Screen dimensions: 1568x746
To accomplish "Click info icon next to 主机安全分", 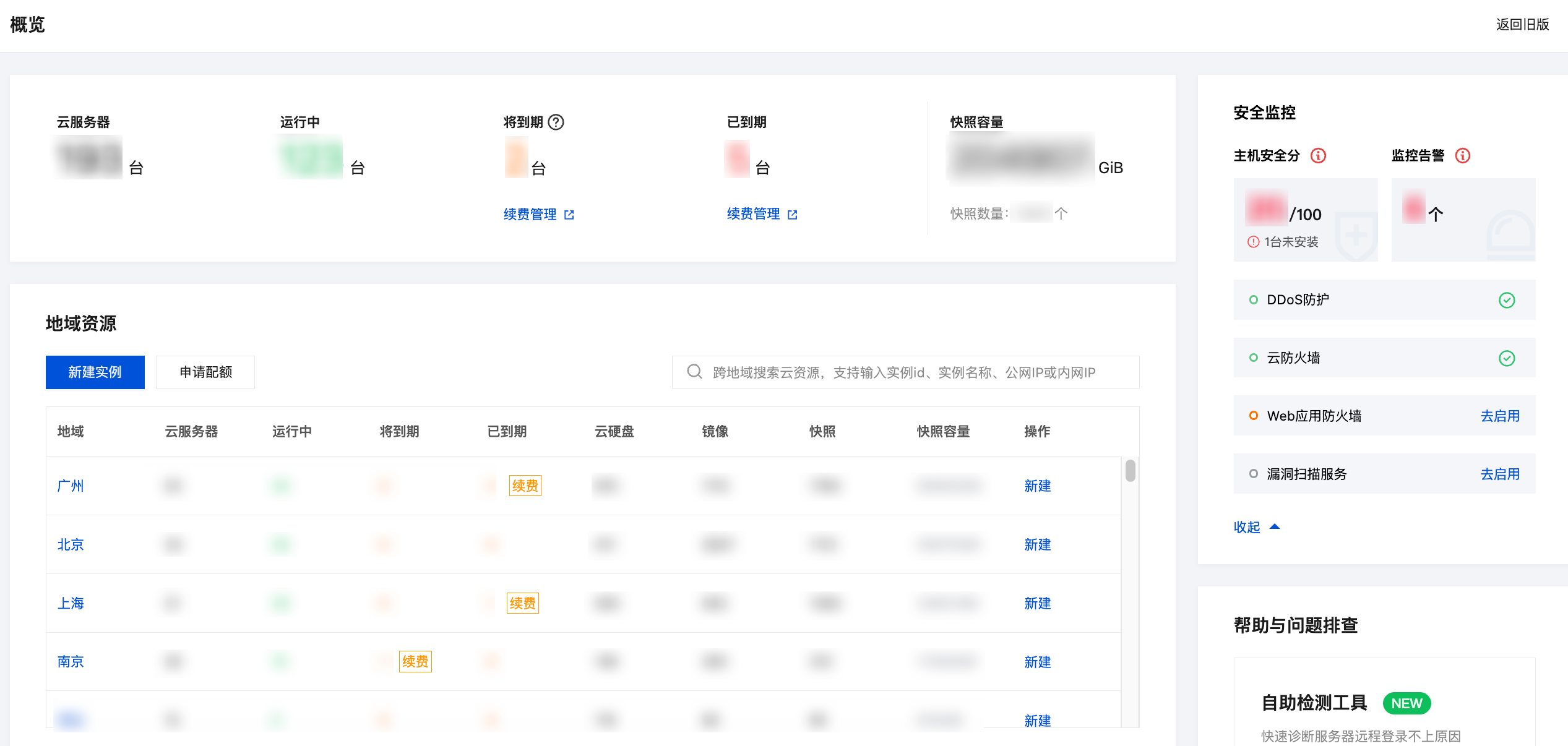I will [1318, 155].
